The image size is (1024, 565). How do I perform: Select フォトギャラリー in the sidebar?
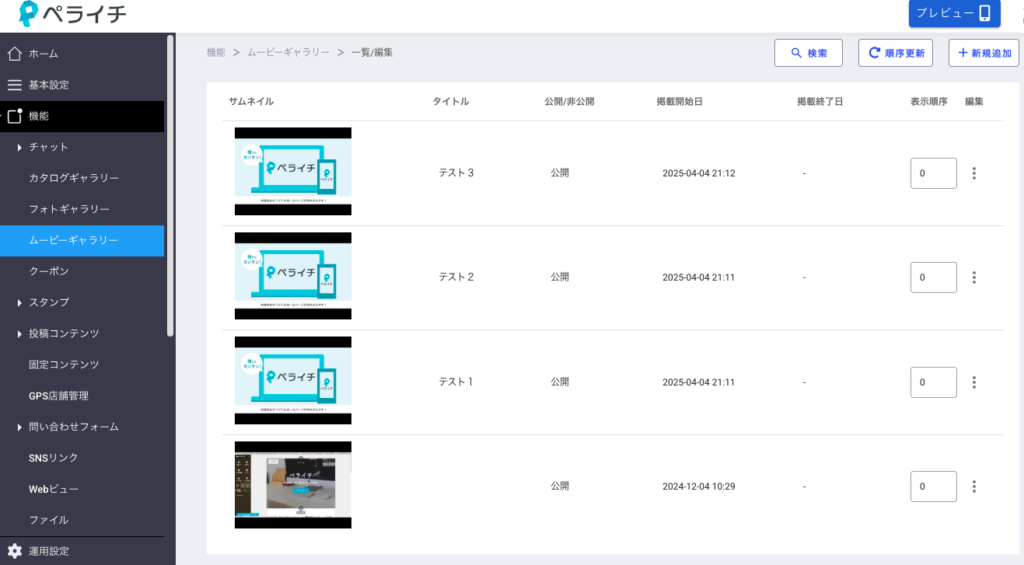click(x=69, y=209)
